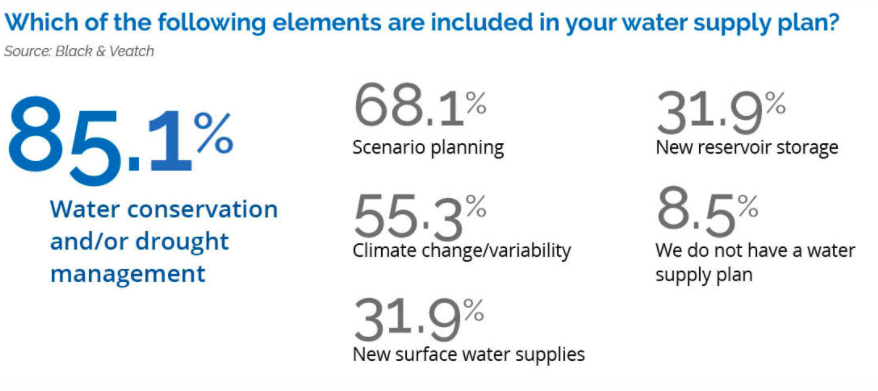878x391 pixels.
Task: Click the We do not have a water supply plan text
Action: (755, 262)
